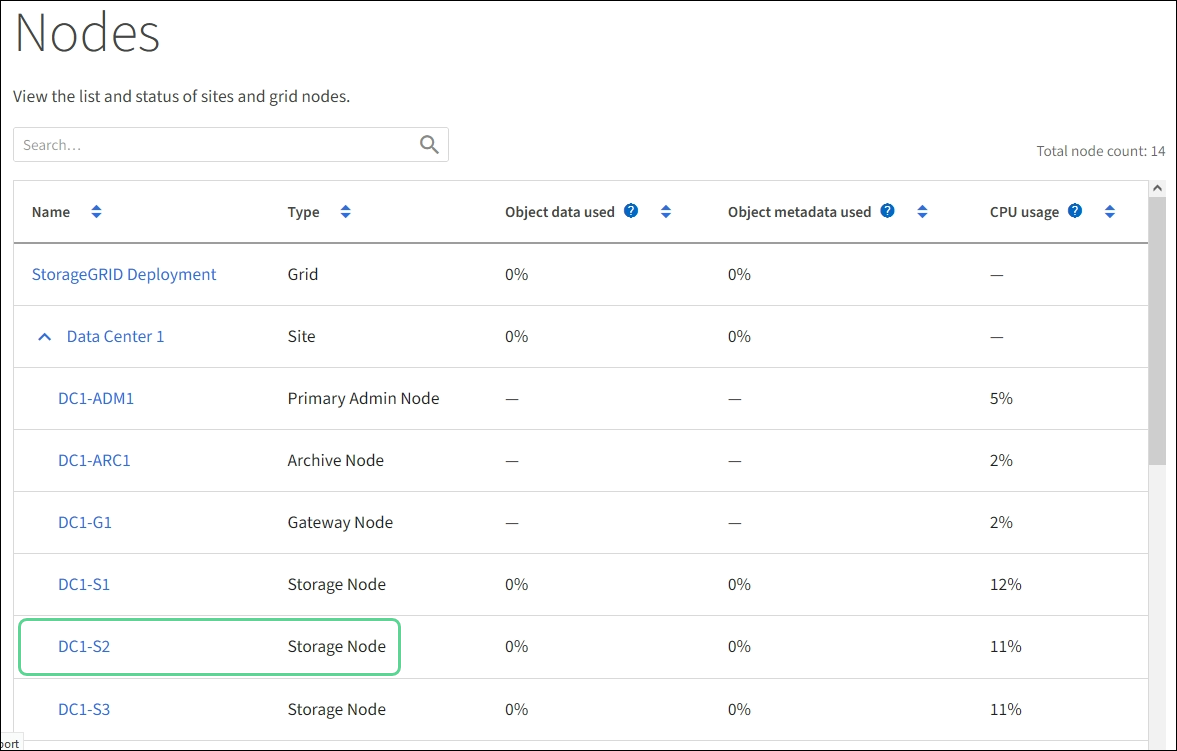This screenshot has height=751, width=1177.
Task: Open help for Object metadata used
Action: point(887,211)
